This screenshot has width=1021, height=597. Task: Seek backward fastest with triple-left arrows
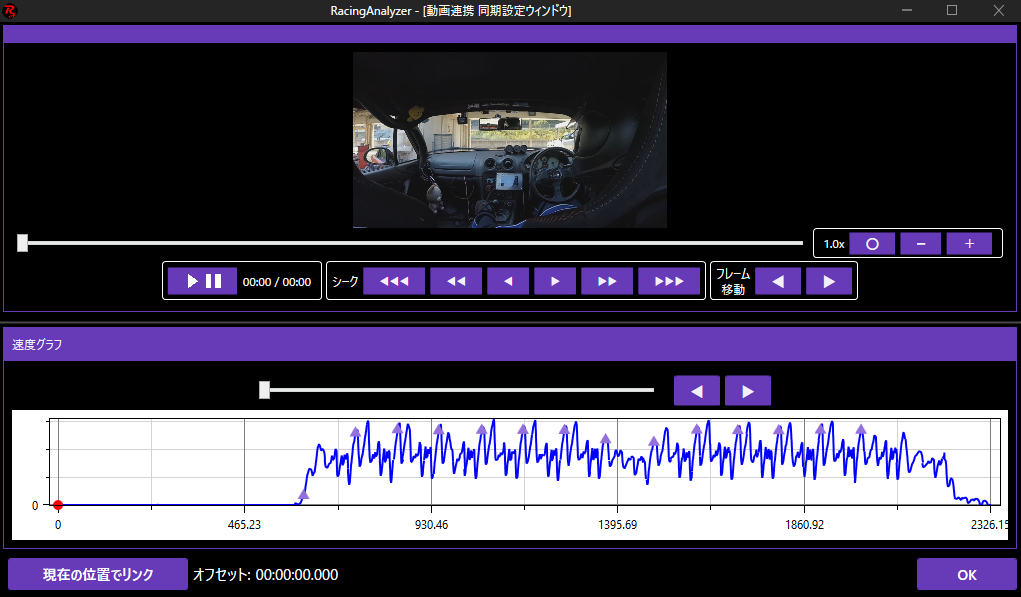coord(394,281)
